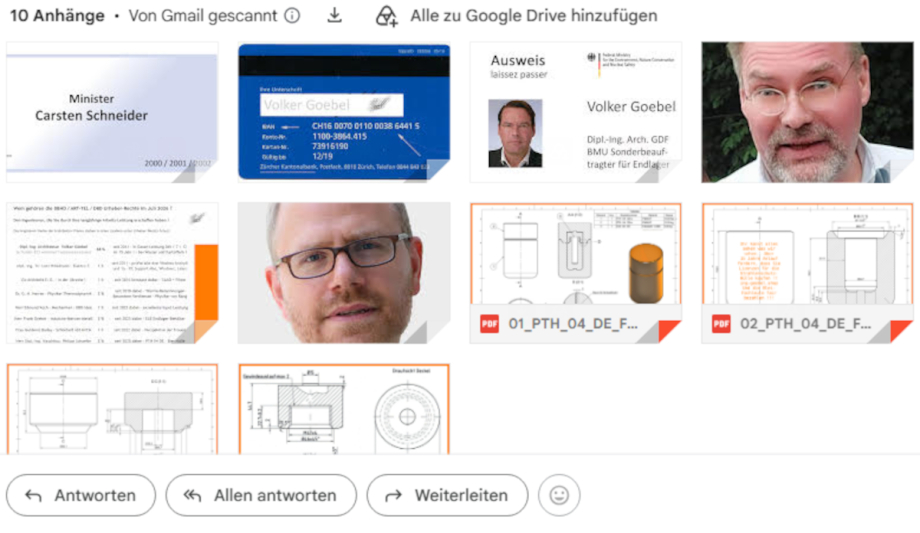
Task: Open the table document with orange bar
Action: pos(112,273)
